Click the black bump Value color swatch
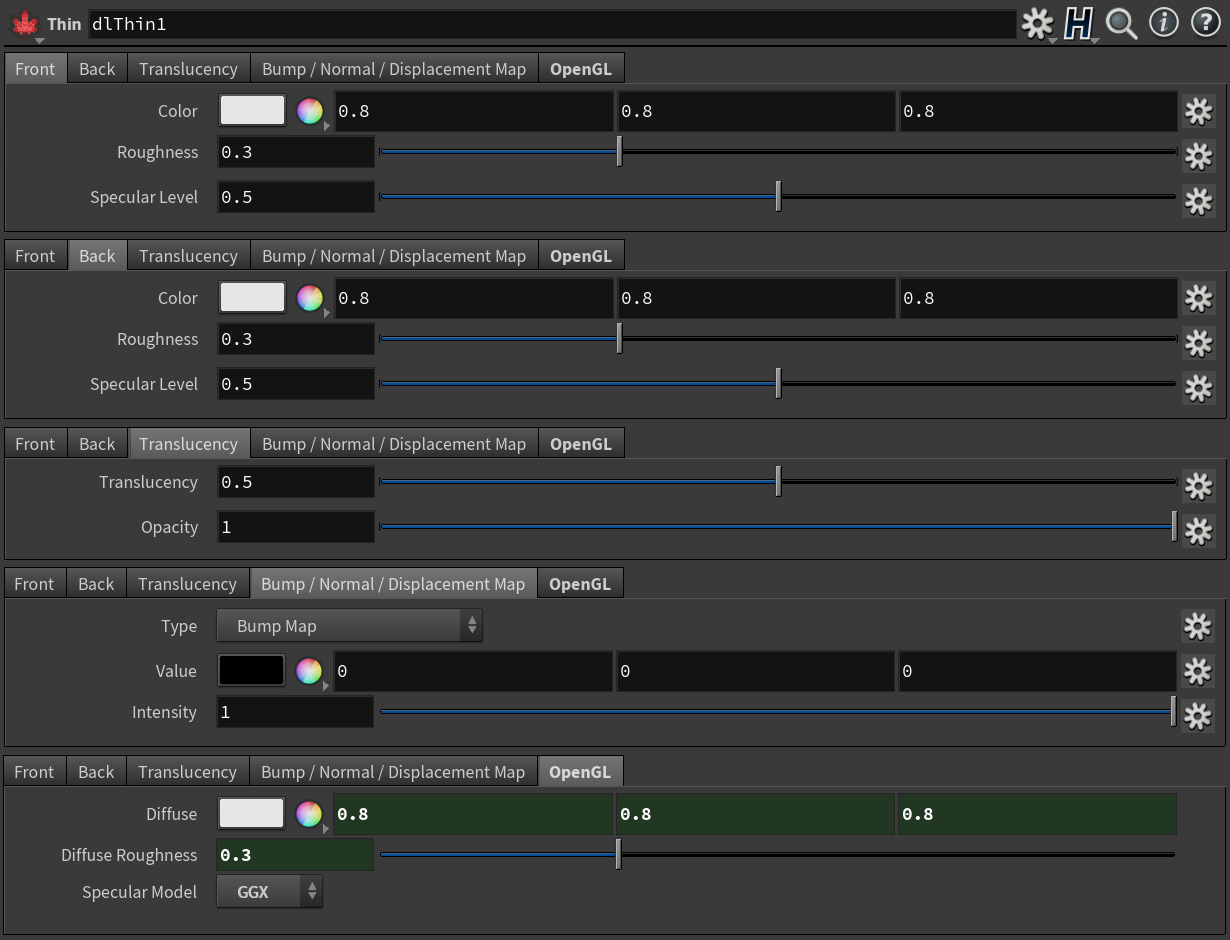Image resolution: width=1230 pixels, height=940 pixels. point(252,671)
